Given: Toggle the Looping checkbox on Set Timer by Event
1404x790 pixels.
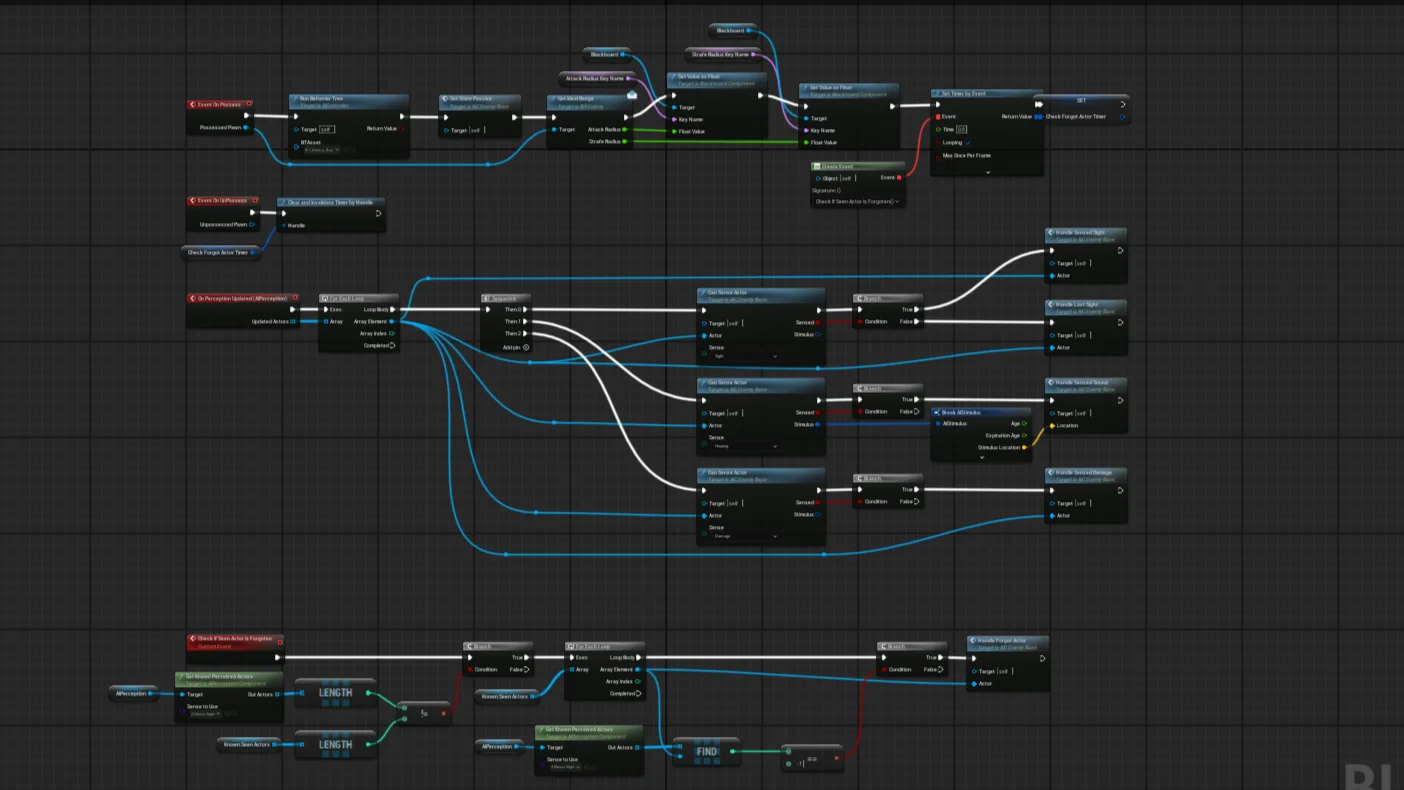Looking at the screenshot, I should click(x=968, y=143).
